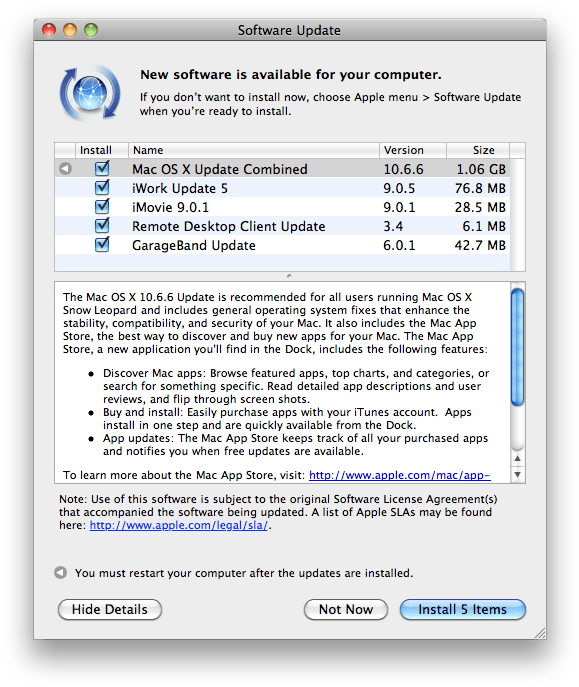The image size is (579, 687).
Task: Click Install 5 Items button
Action: [462, 609]
